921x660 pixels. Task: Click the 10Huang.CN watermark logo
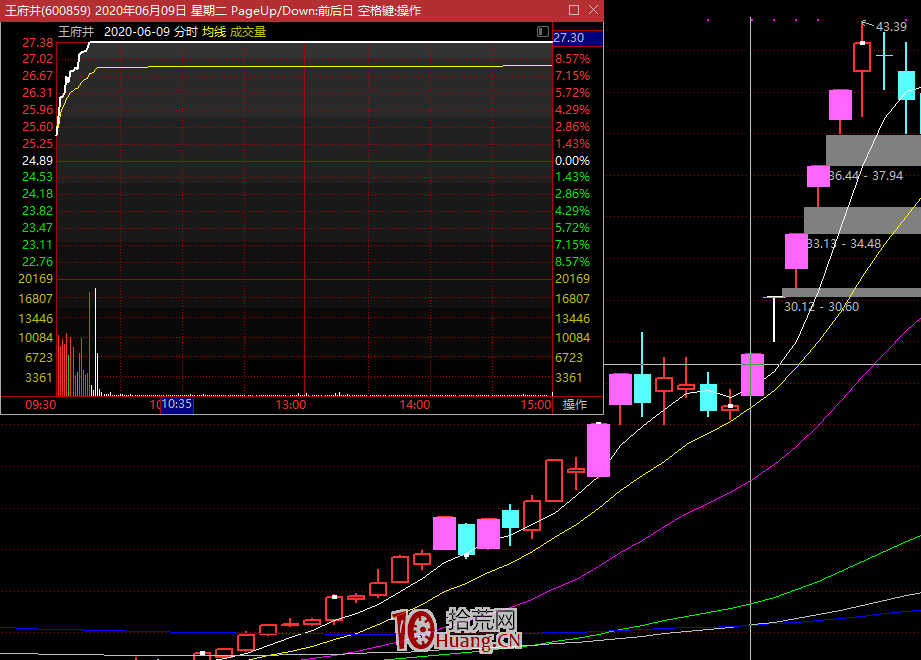(458, 628)
